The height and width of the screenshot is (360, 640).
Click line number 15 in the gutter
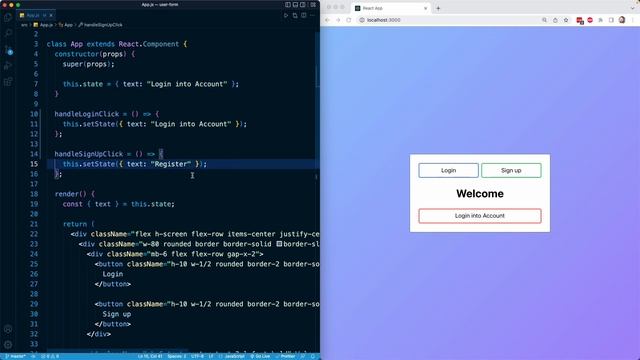click(x=34, y=164)
